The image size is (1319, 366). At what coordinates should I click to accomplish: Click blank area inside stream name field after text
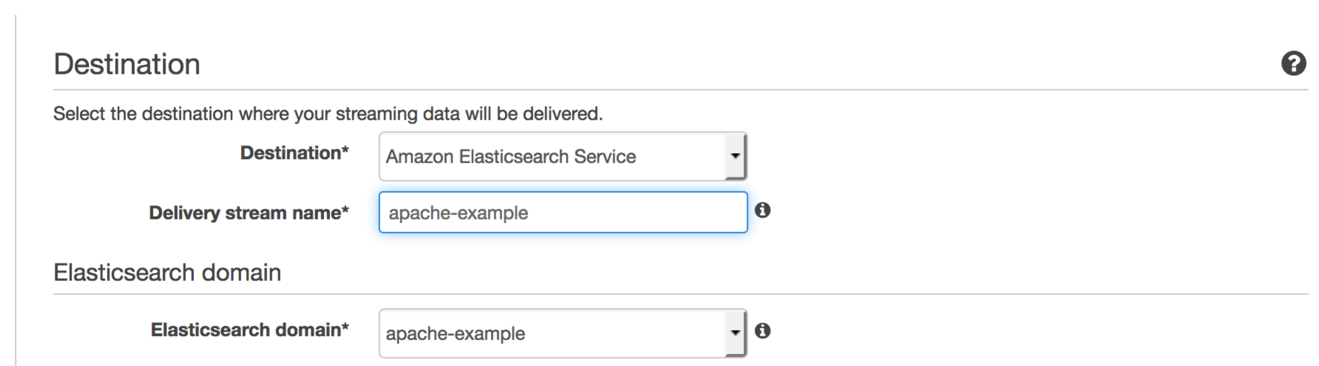click(x=635, y=213)
